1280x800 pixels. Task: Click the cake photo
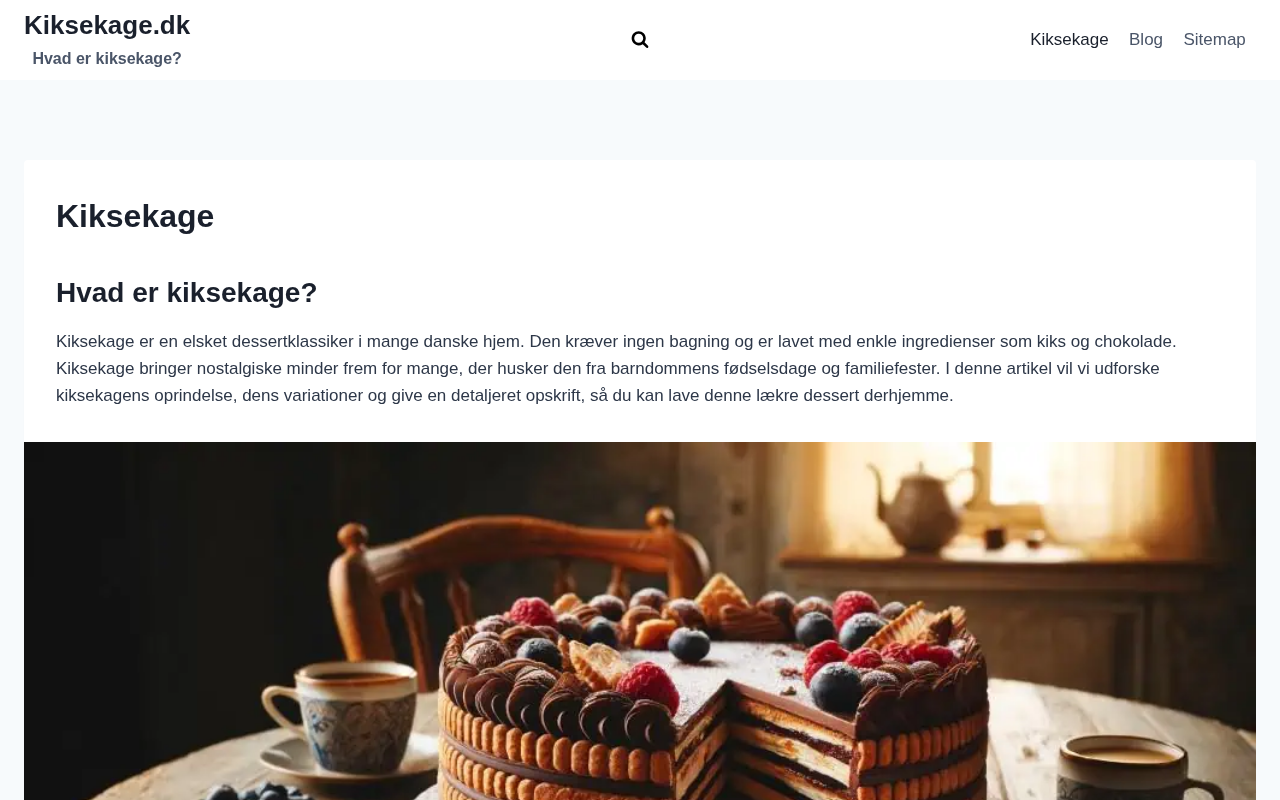coord(640,621)
